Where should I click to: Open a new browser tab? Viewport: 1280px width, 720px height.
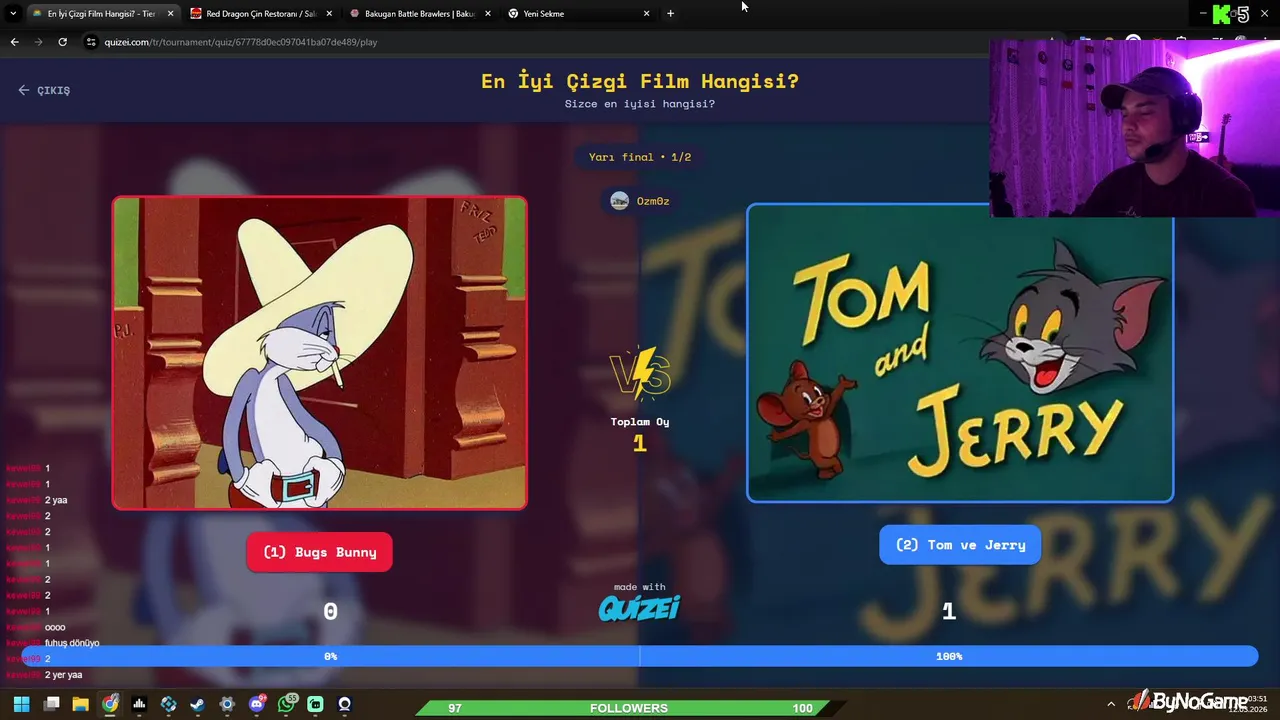click(670, 14)
